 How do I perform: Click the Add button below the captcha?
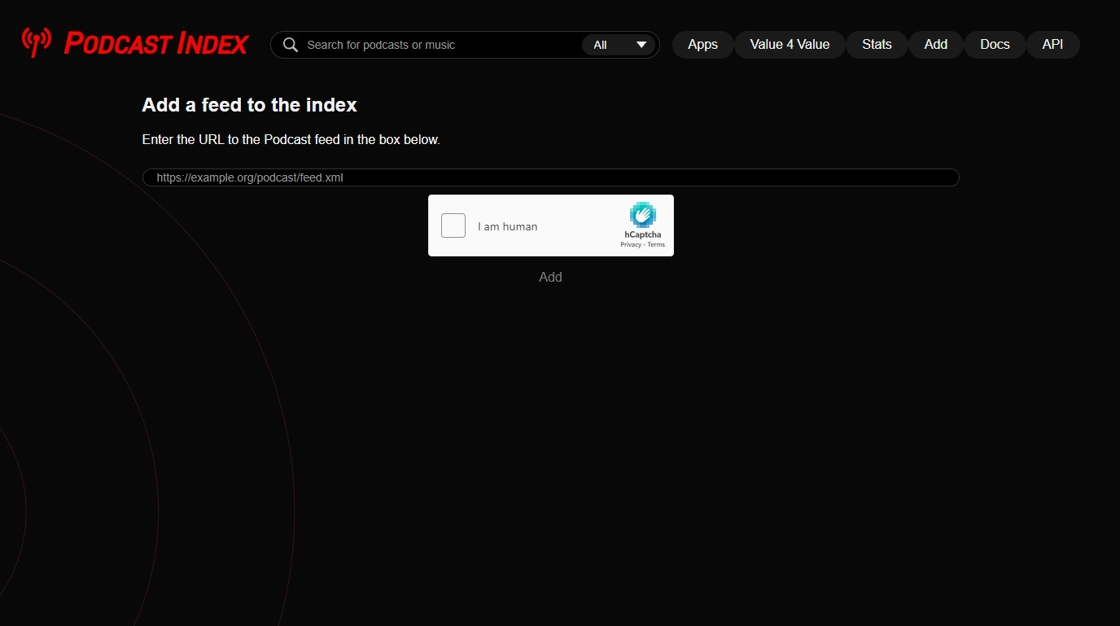550,277
